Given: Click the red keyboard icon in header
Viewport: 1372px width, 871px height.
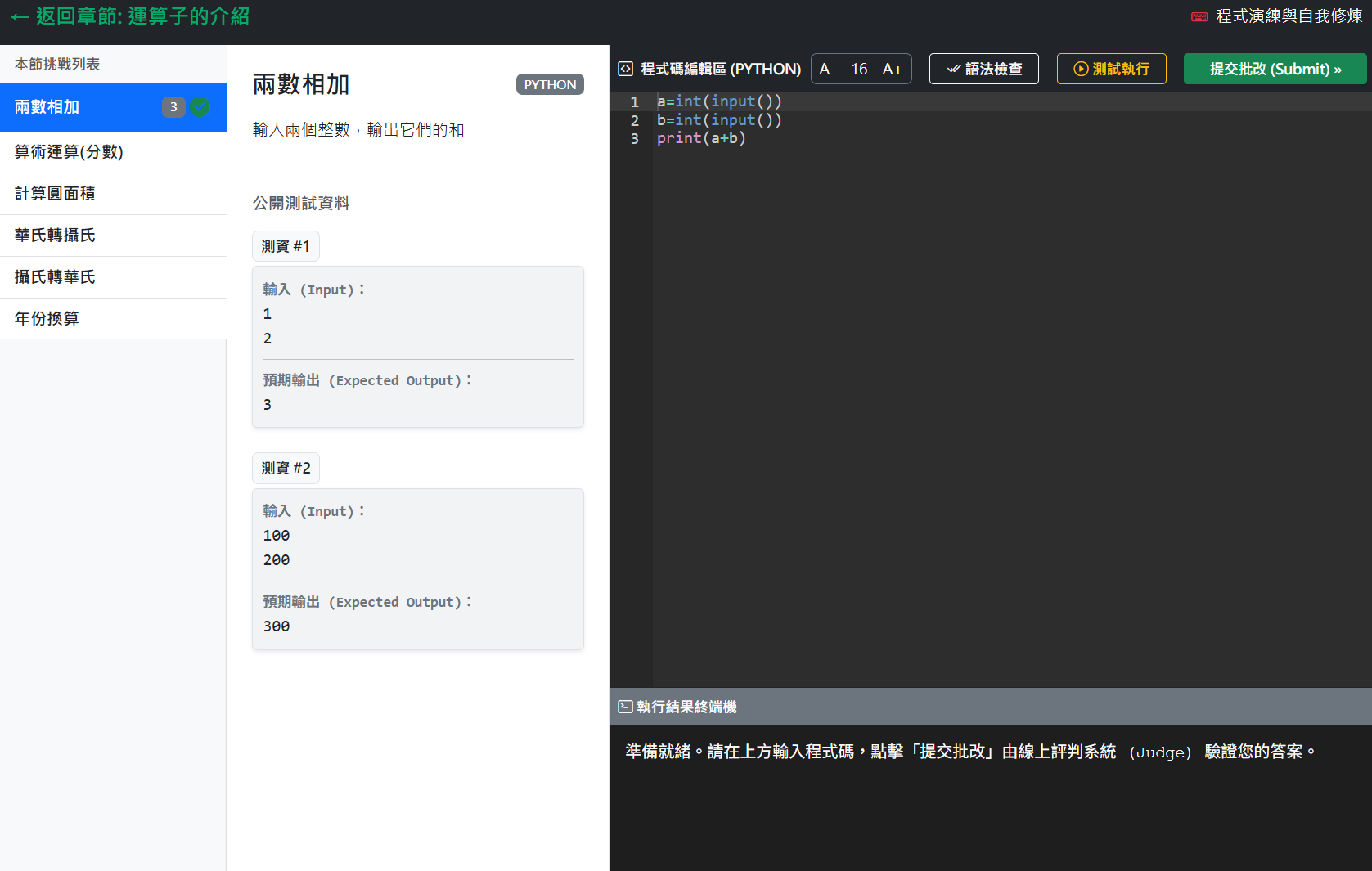Looking at the screenshot, I should click(x=1199, y=16).
